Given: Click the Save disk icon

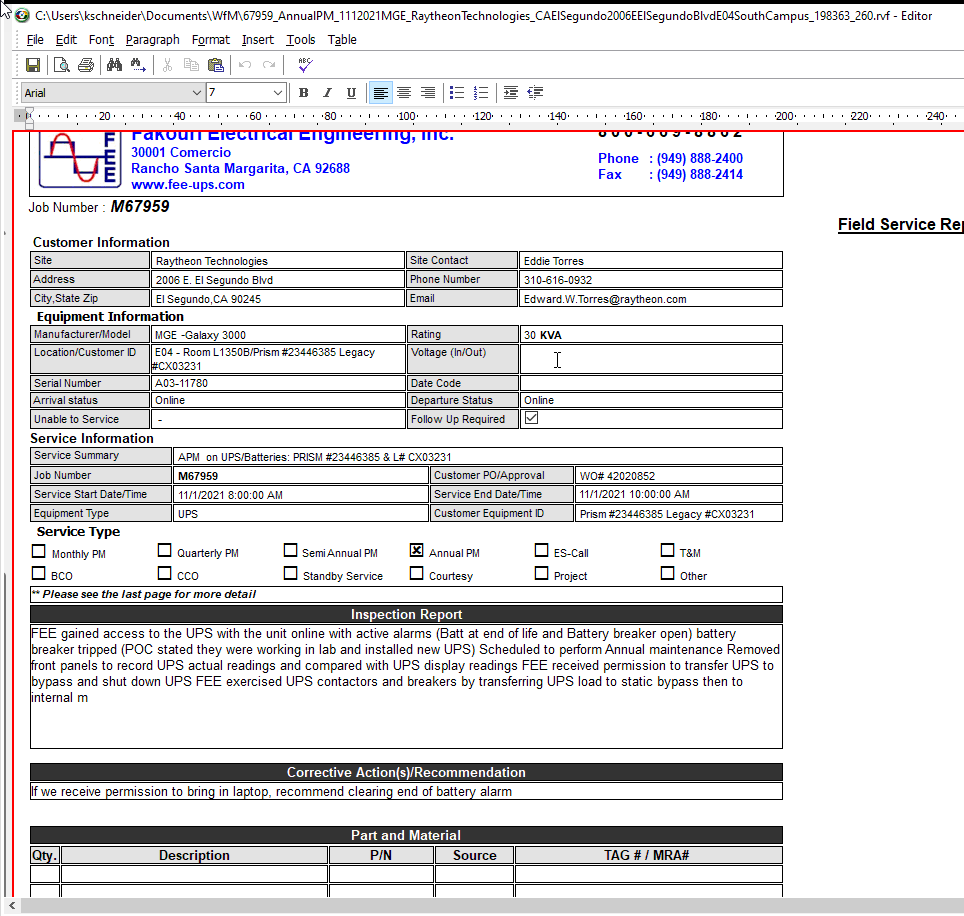Looking at the screenshot, I should tap(33, 65).
